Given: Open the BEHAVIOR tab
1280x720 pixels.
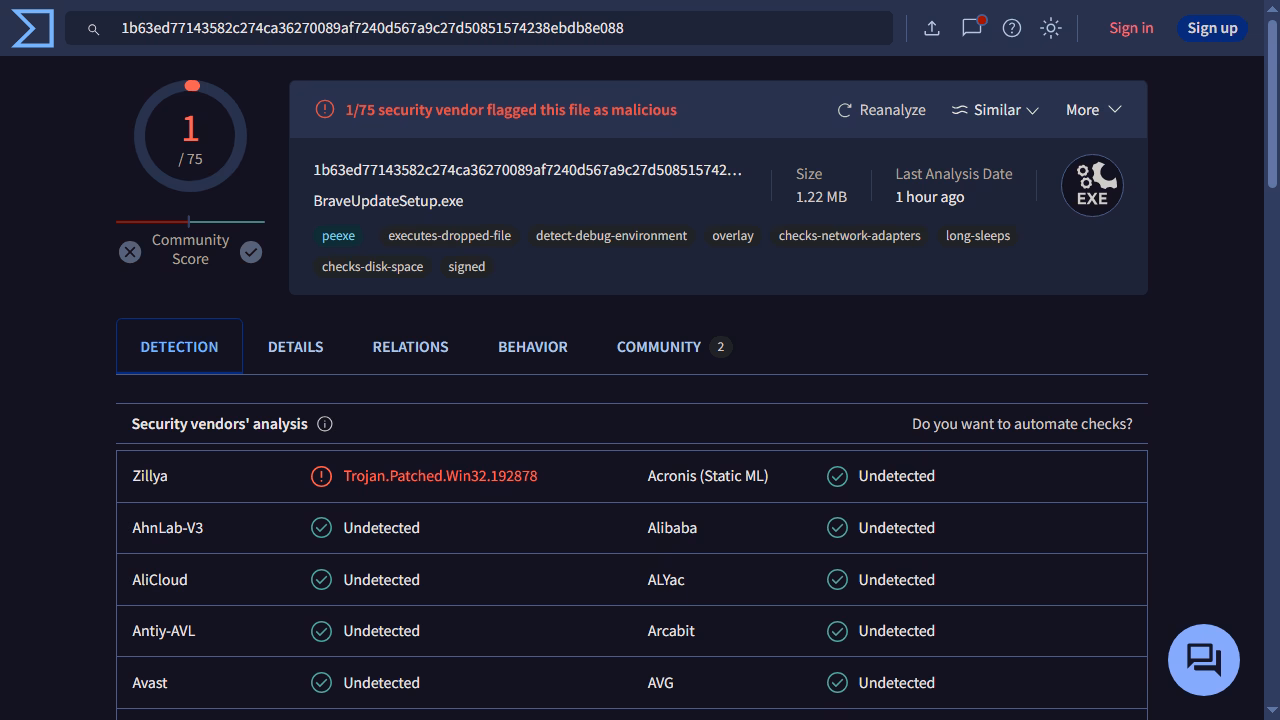Looking at the screenshot, I should coord(533,347).
